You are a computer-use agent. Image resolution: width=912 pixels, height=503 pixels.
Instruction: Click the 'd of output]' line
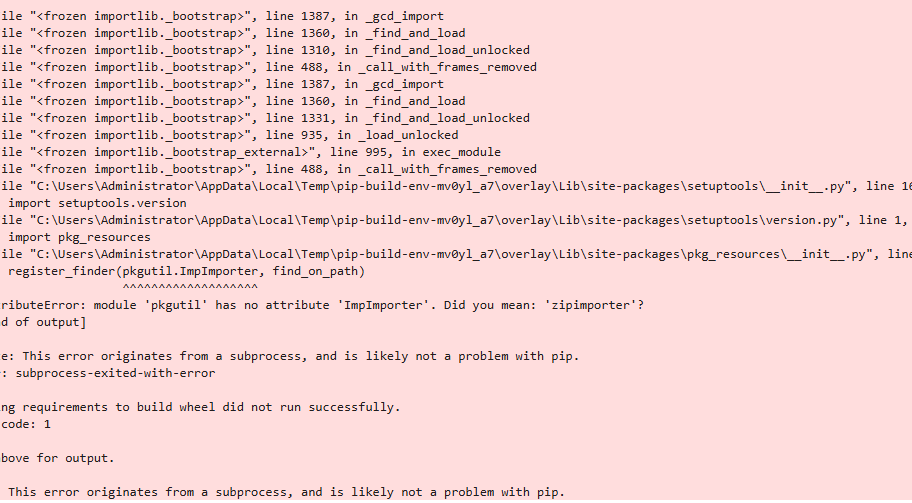(x=43, y=322)
